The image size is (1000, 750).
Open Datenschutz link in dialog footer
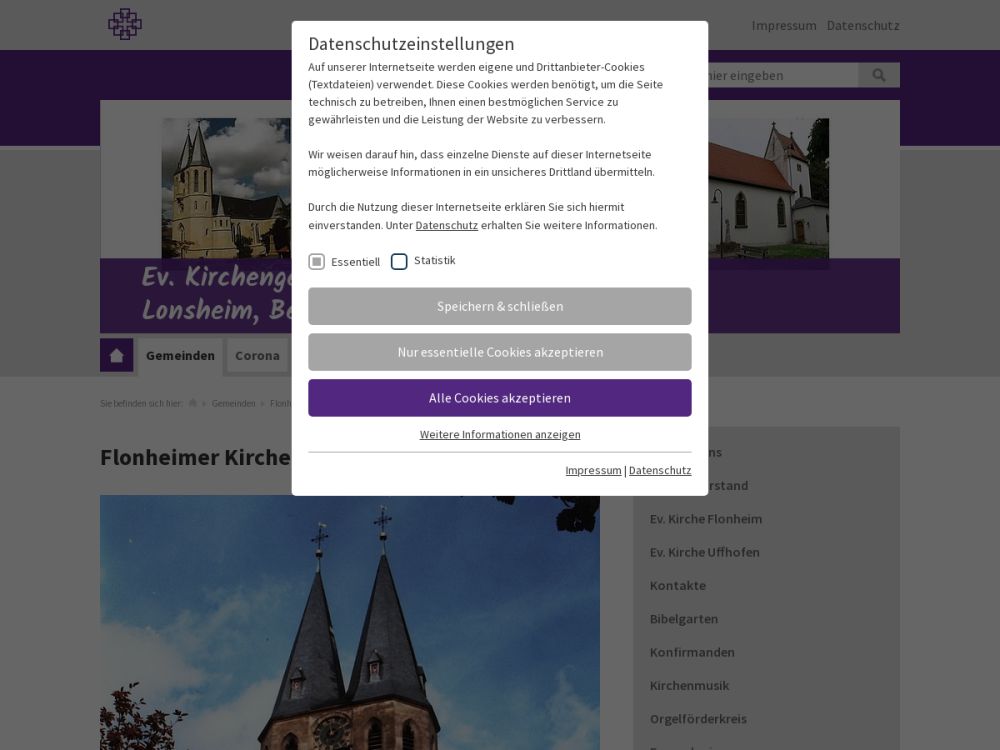click(x=660, y=470)
